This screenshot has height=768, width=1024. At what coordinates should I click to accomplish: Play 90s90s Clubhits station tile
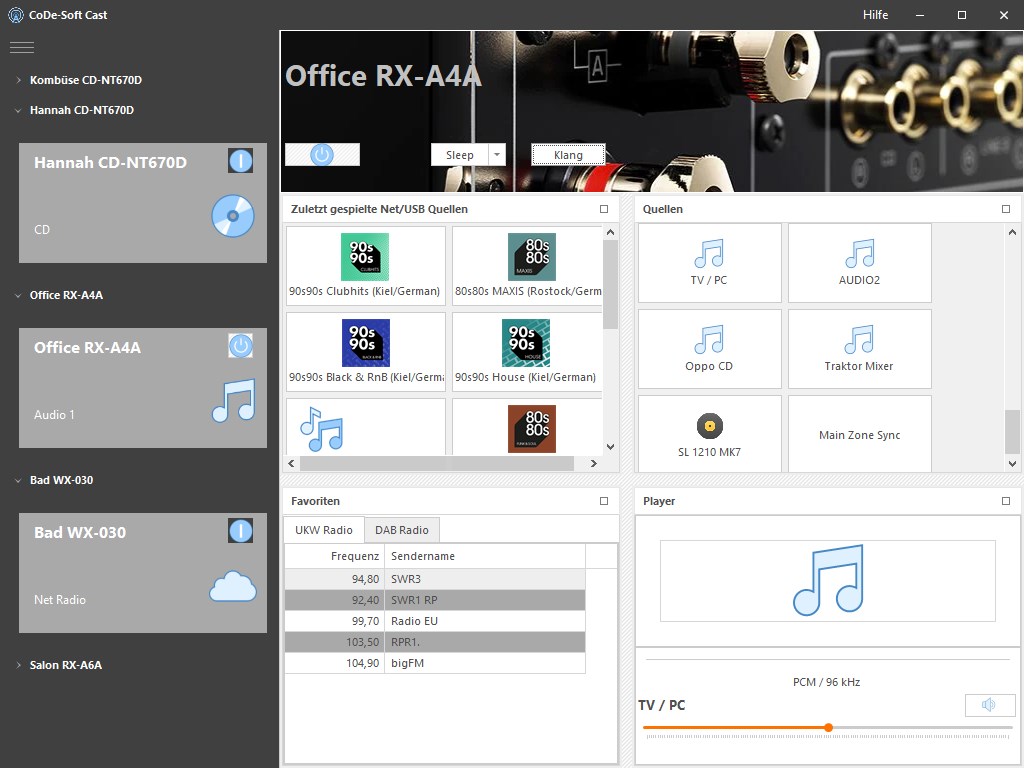[x=366, y=266]
